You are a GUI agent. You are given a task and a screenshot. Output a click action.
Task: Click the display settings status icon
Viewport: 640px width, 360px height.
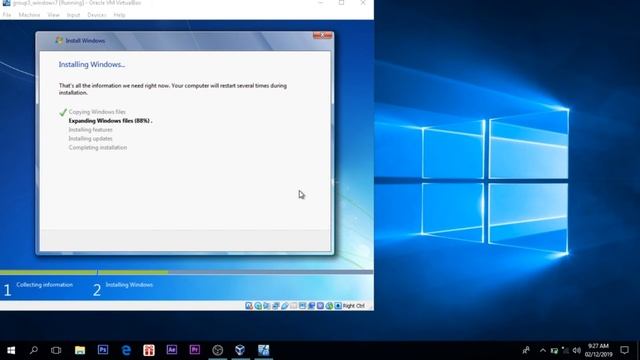click(302, 306)
